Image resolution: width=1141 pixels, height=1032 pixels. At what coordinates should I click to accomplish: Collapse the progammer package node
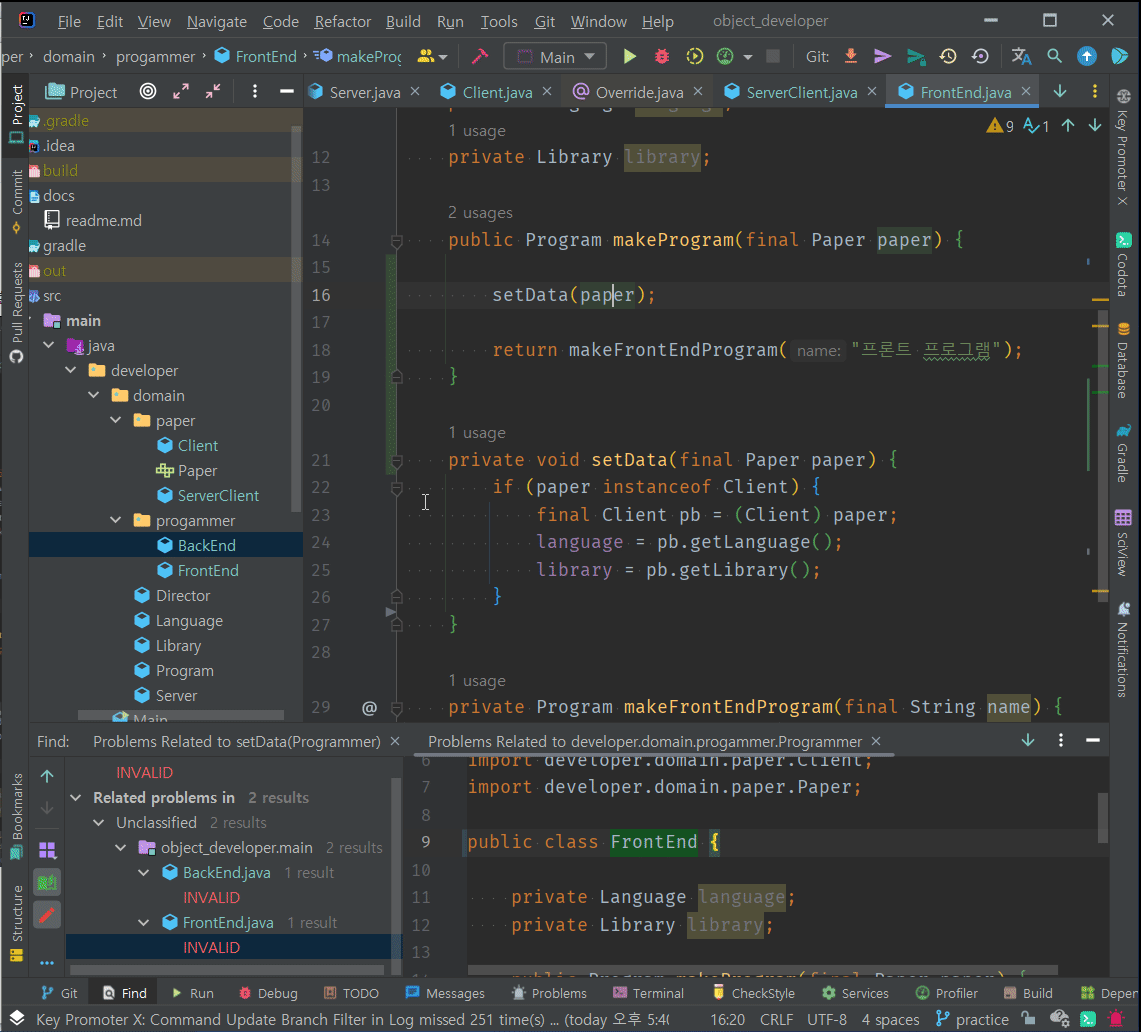pos(116,520)
